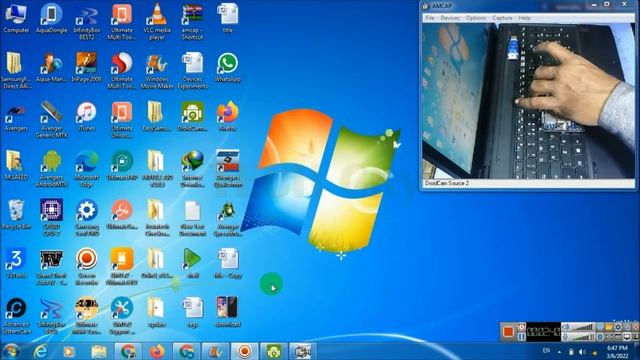Viewport: 640px width, 360px height.
Task: Show hidden system tray icons
Action: click(x=559, y=352)
